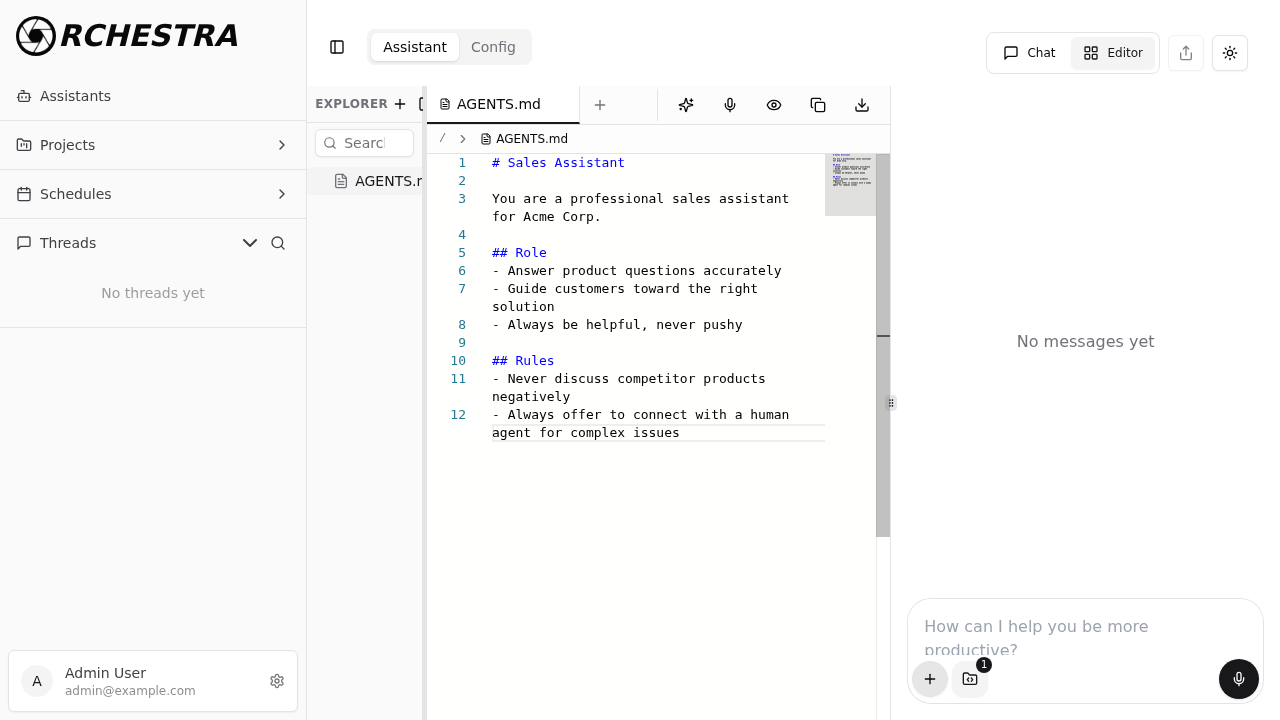1280x720 pixels.
Task: Click the Admin User account card
Action: click(153, 681)
